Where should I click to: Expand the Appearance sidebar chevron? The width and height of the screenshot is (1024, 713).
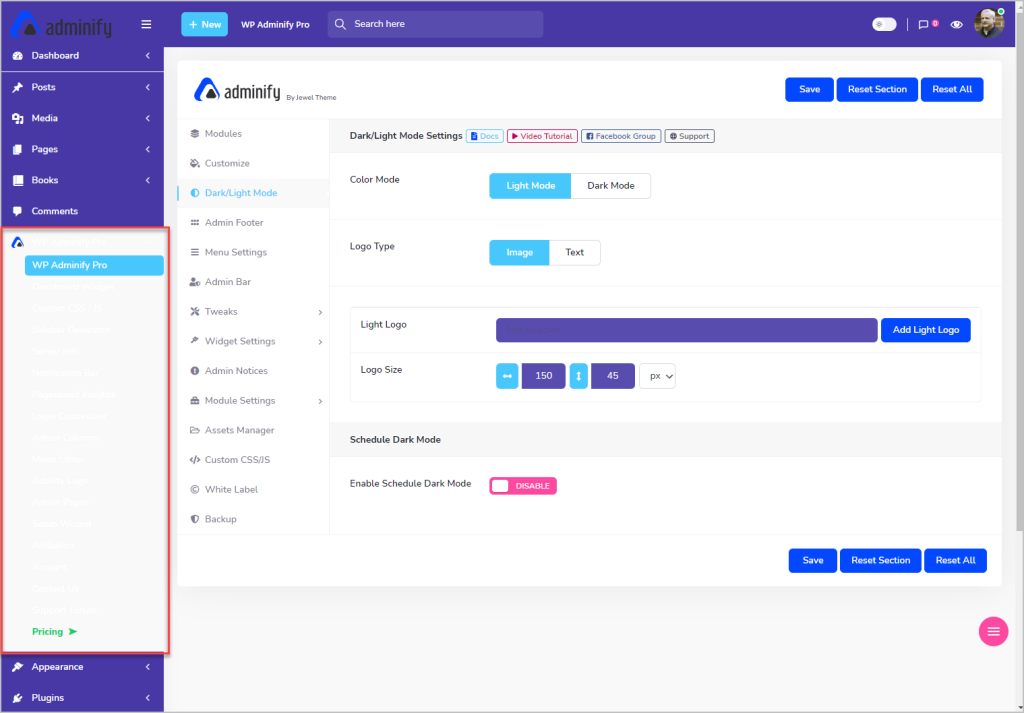[148, 667]
